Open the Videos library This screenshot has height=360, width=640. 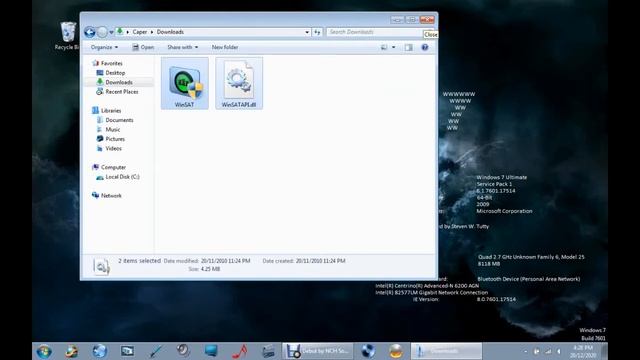[x=113, y=149]
